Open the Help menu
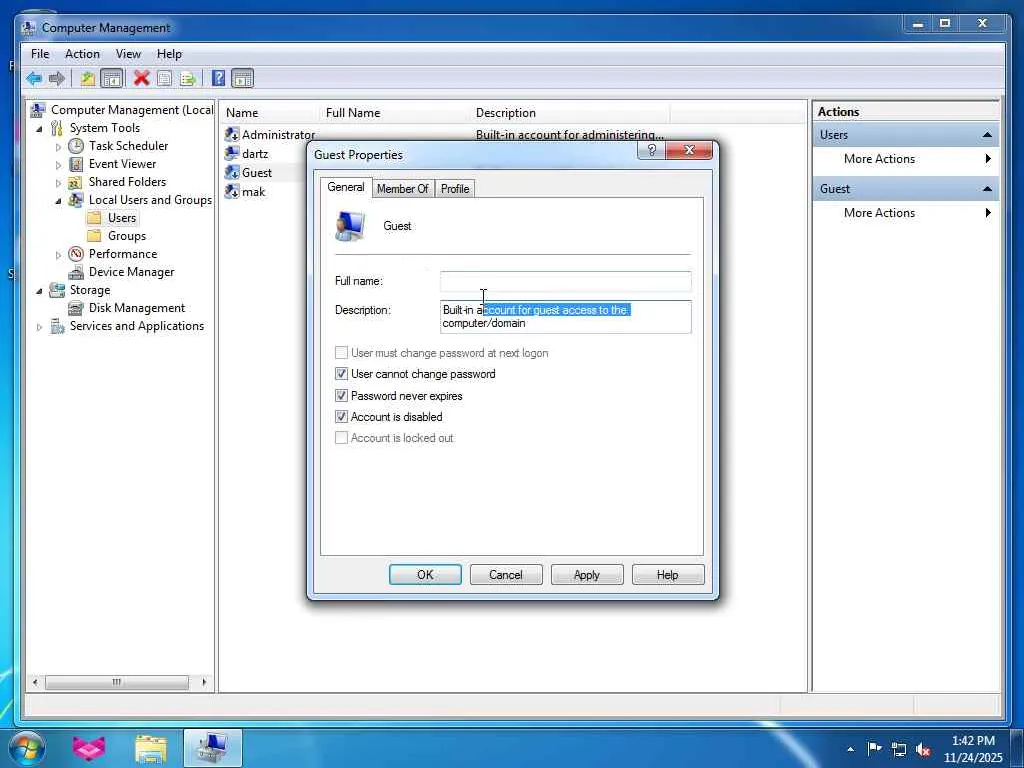1024x768 pixels. pos(169,54)
